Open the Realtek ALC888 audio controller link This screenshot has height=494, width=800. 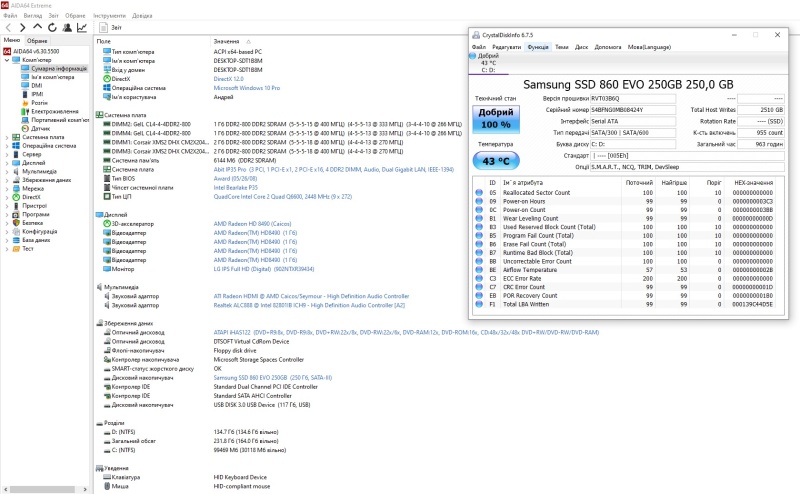(309, 305)
